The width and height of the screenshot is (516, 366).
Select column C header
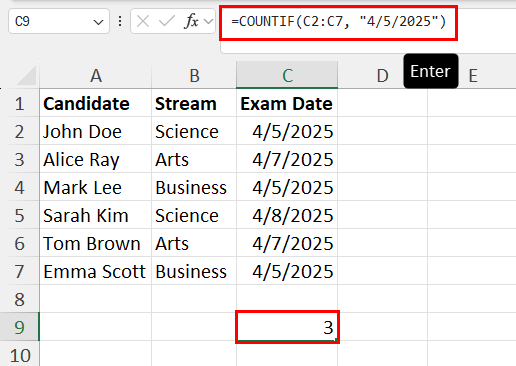pyautogui.click(x=287, y=75)
